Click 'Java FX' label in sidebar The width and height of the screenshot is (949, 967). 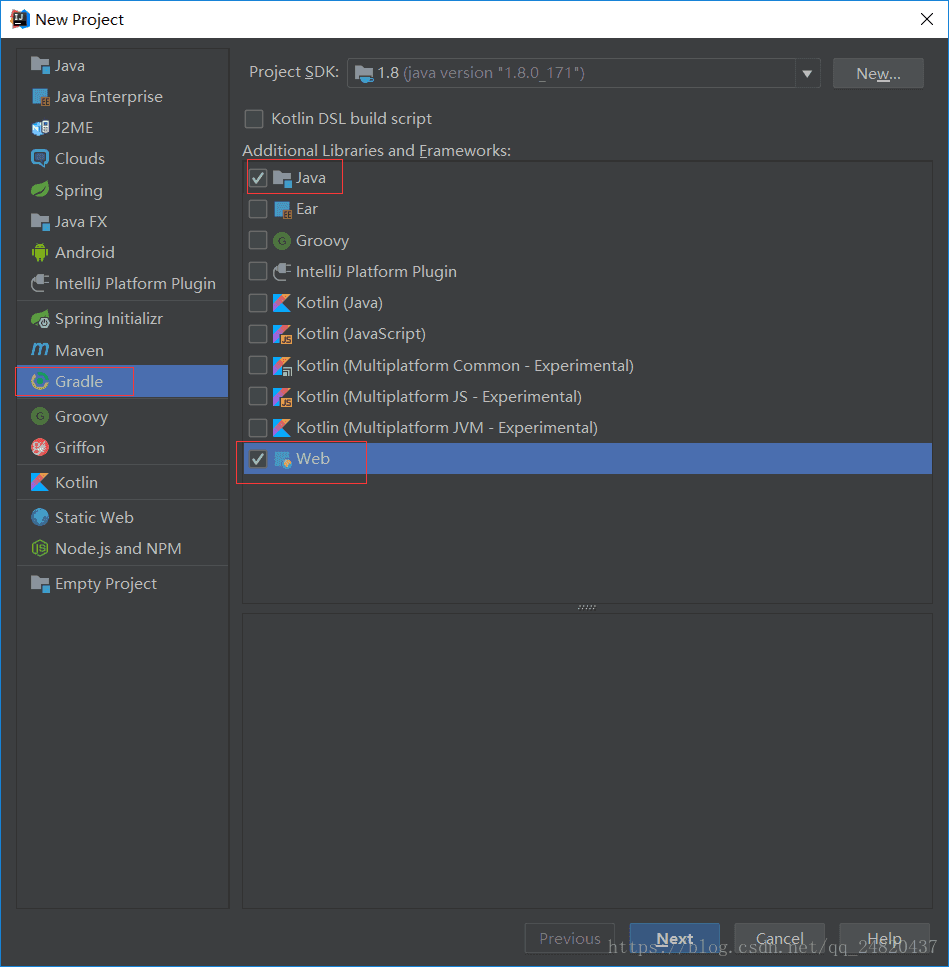tap(81, 221)
